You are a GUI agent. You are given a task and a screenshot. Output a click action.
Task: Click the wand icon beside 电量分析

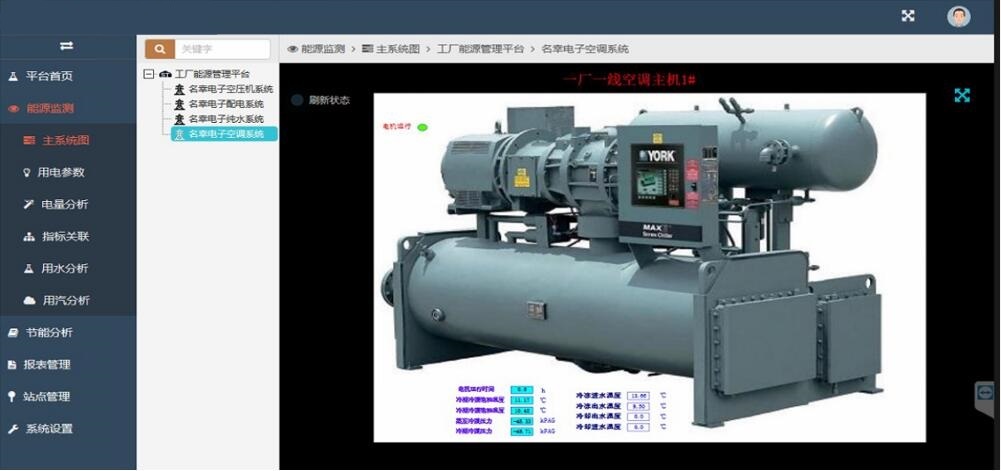click(x=28, y=204)
